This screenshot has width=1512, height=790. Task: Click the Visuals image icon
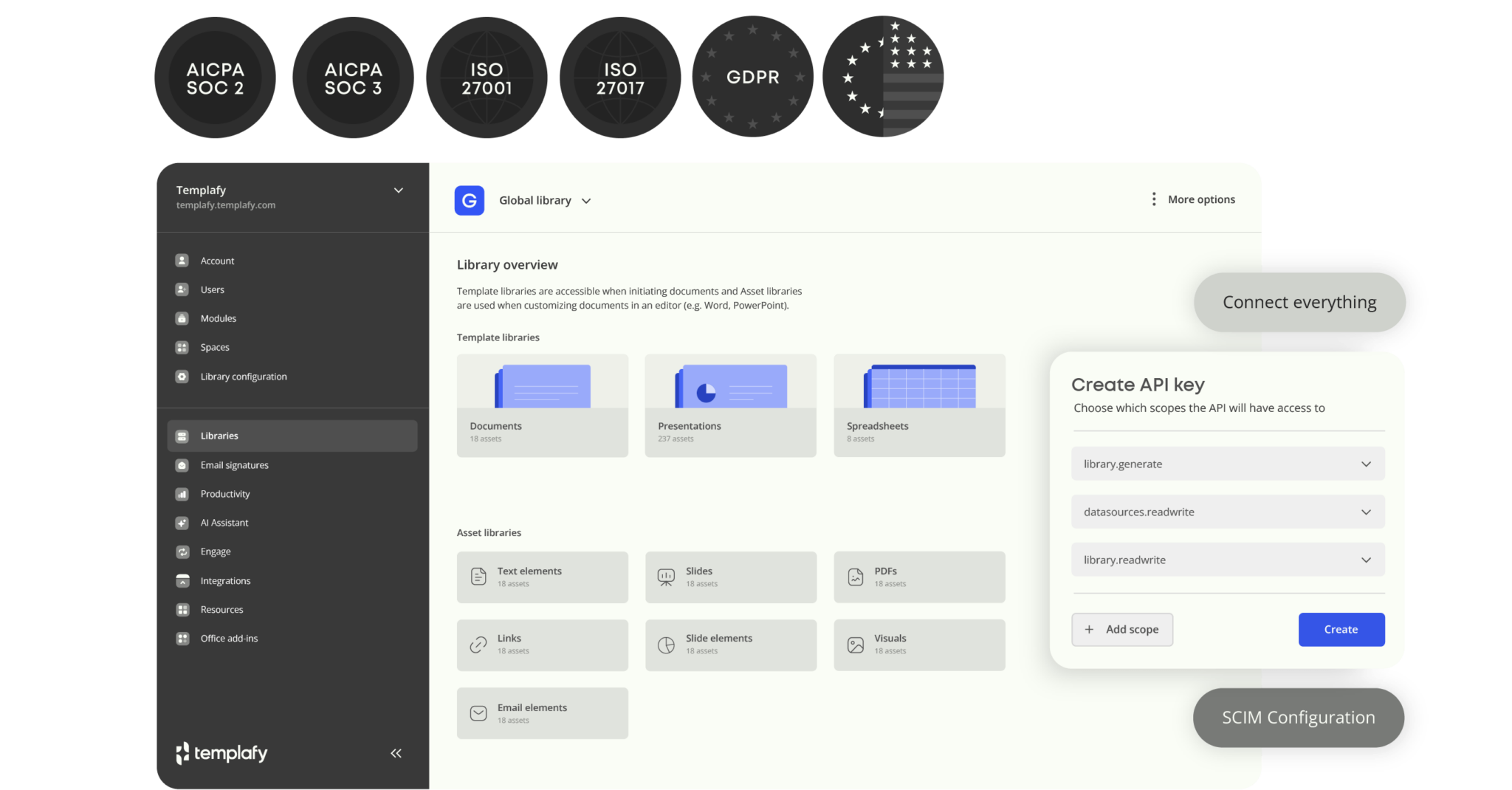[x=855, y=644]
